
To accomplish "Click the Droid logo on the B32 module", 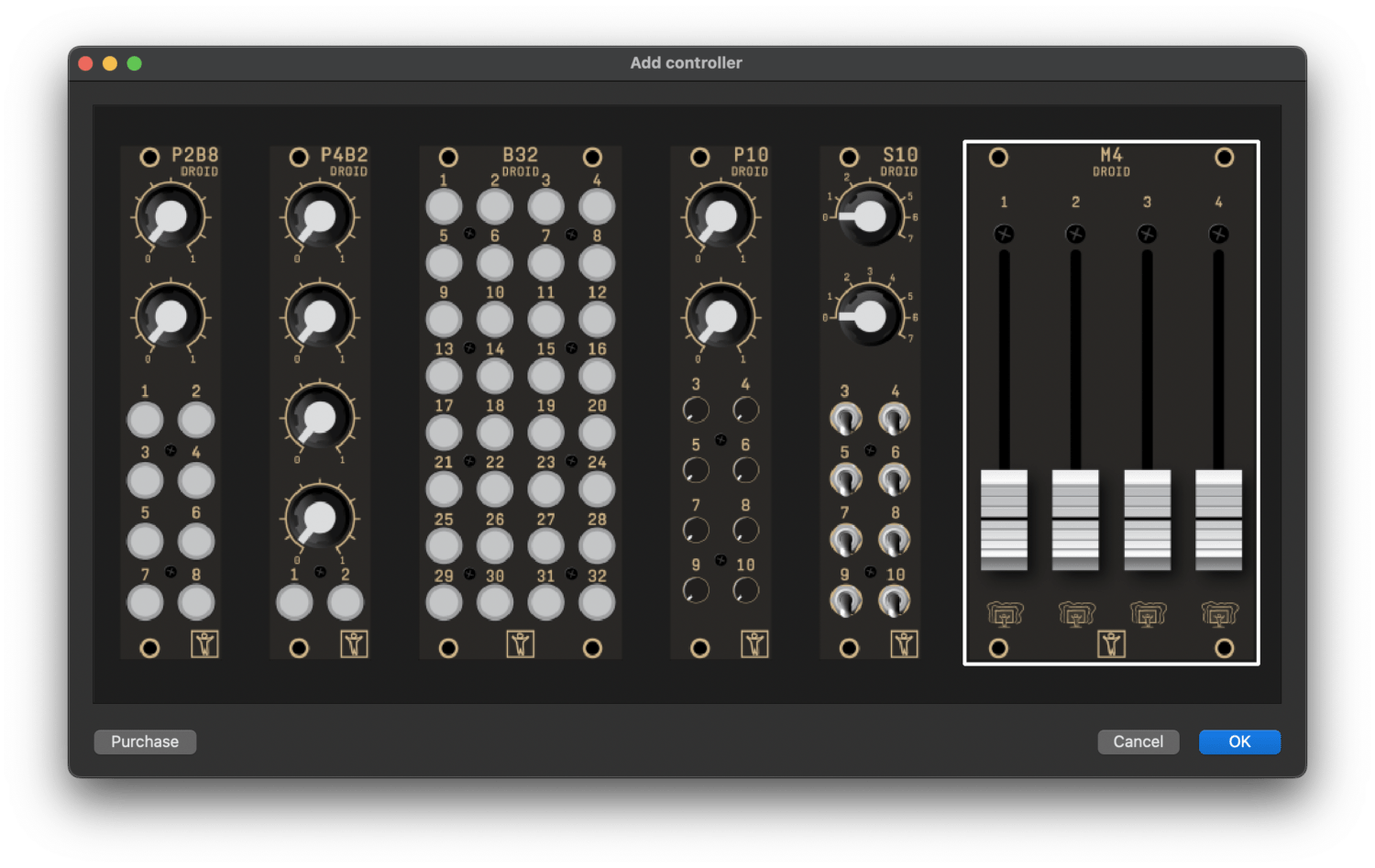I will [521, 644].
